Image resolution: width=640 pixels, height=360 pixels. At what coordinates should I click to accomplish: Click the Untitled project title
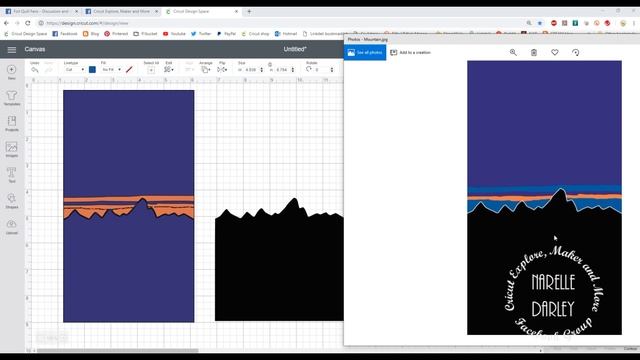[x=295, y=49]
